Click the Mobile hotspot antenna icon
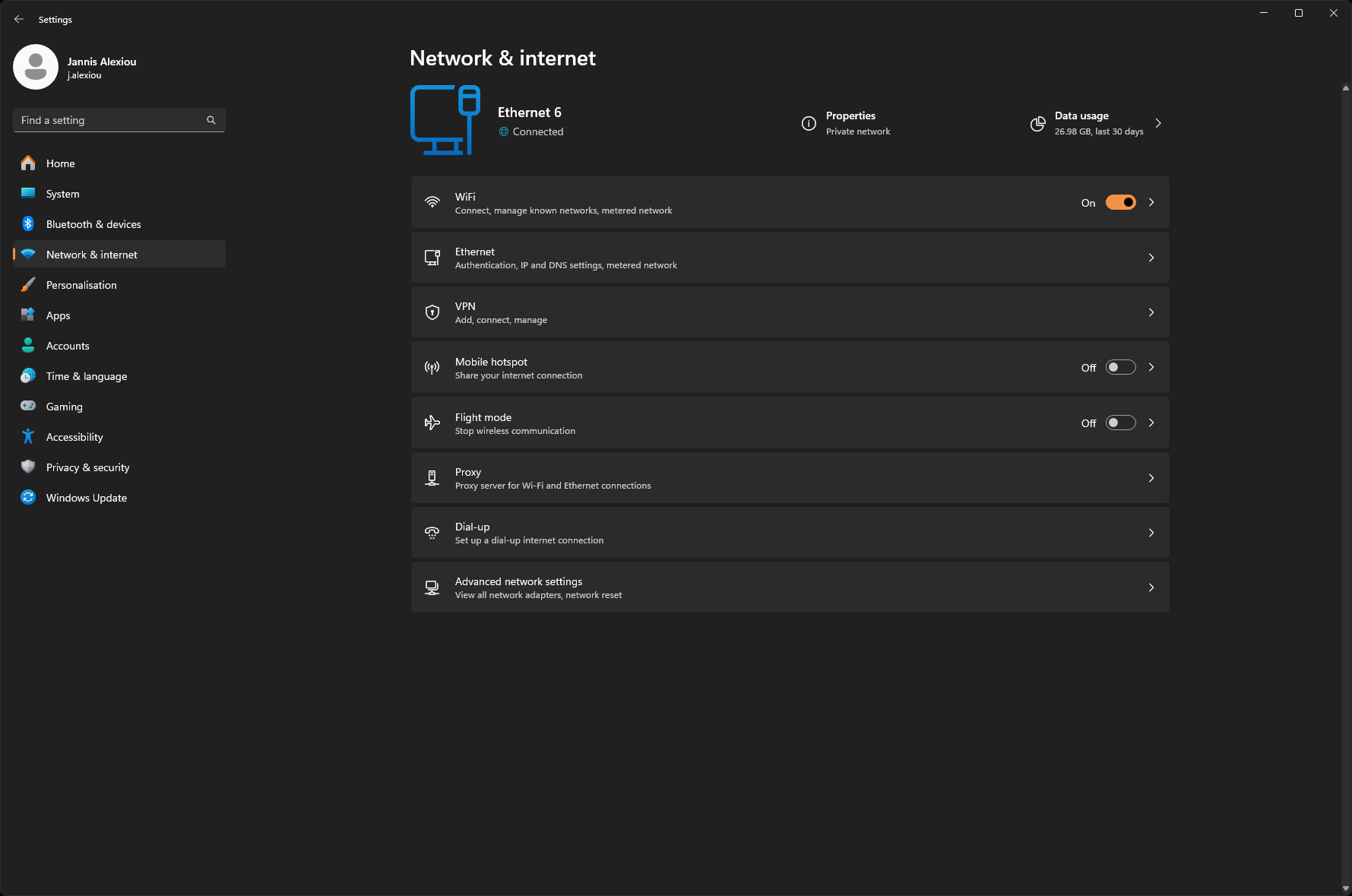Image resolution: width=1352 pixels, height=896 pixels. click(x=432, y=368)
